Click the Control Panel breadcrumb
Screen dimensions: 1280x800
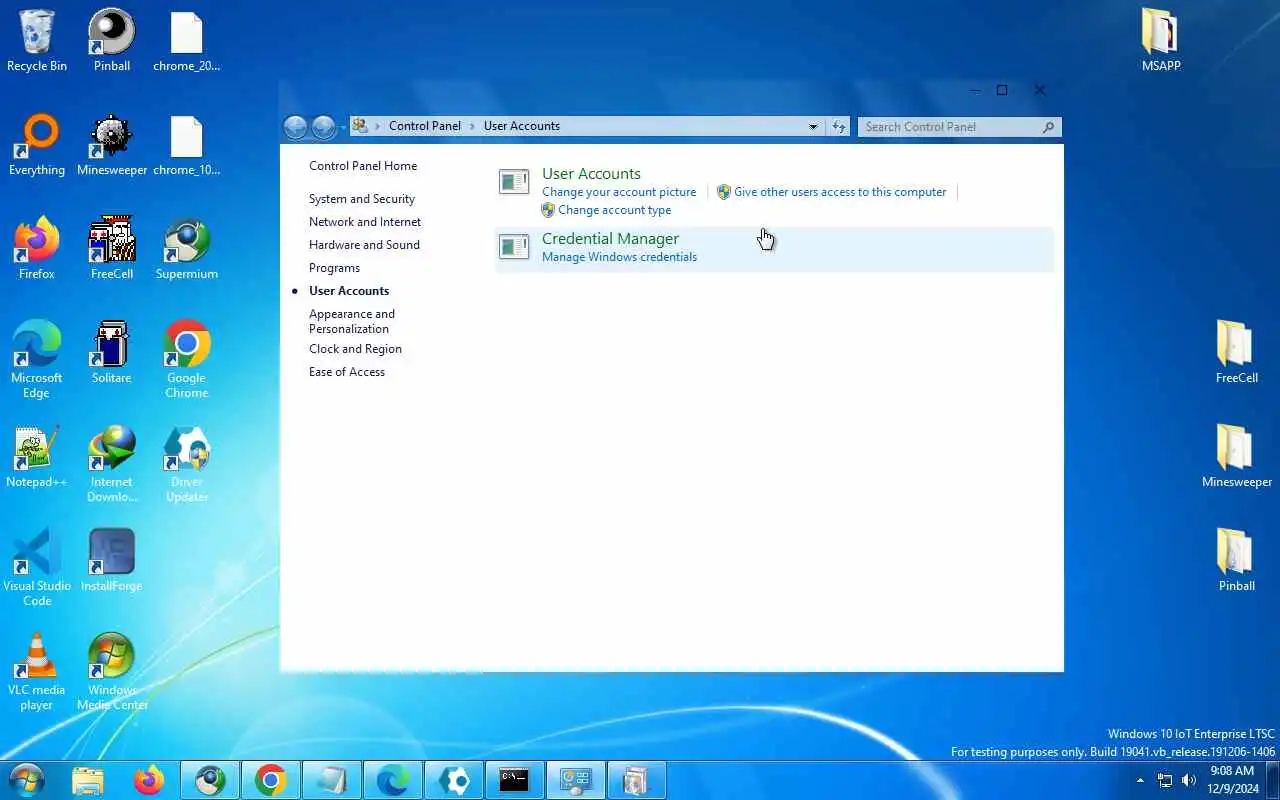[425, 126]
